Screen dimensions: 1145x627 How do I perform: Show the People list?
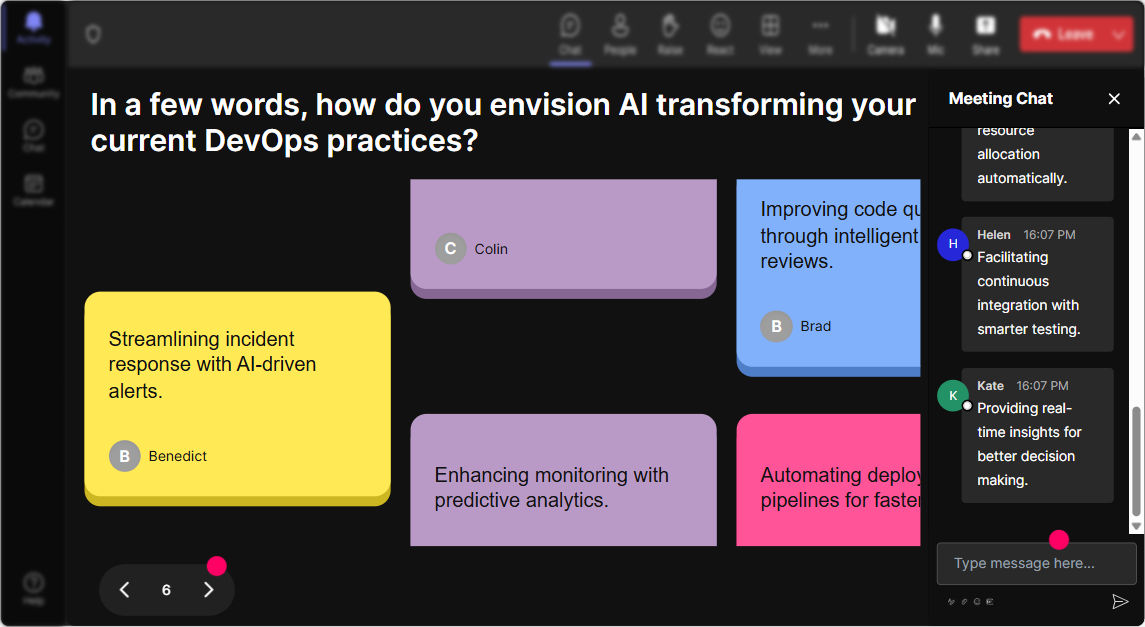pyautogui.click(x=620, y=34)
